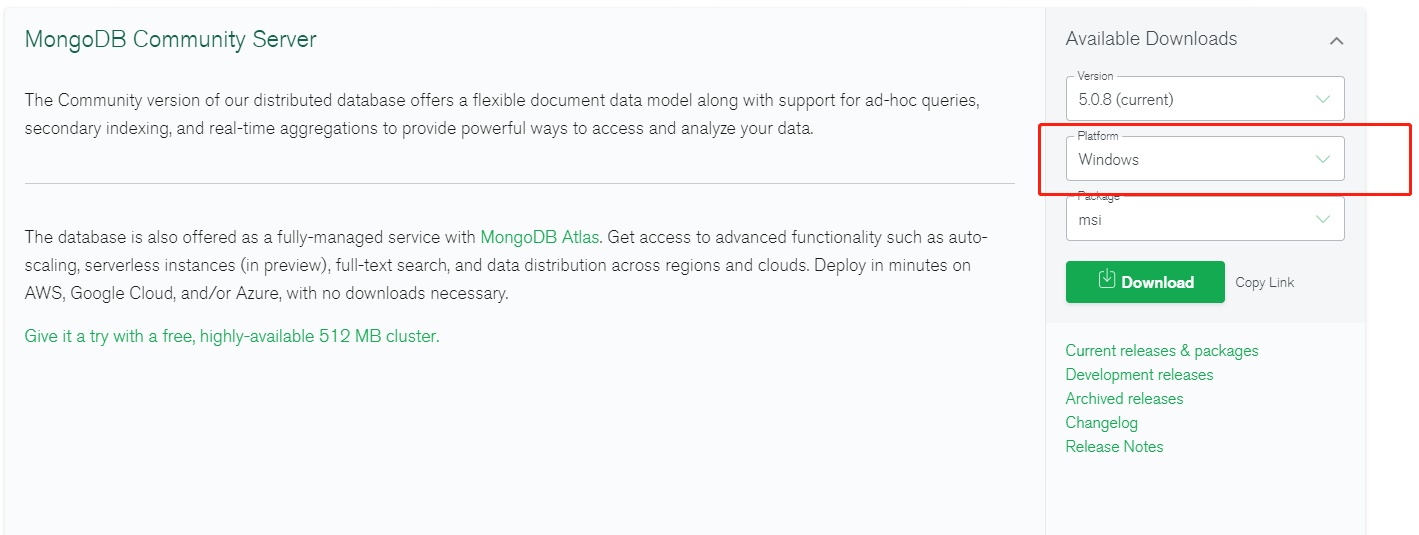Click the chevron arrow in Platform field
The height and width of the screenshot is (535, 1419).
(1323, 159)
